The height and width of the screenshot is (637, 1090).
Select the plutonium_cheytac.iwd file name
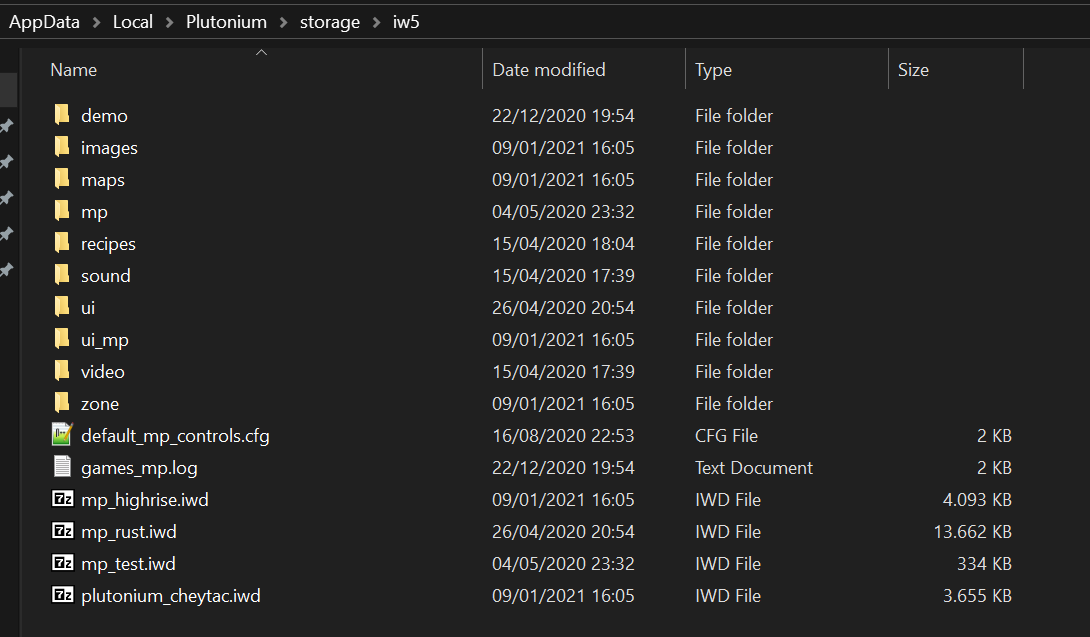[171, 595]
